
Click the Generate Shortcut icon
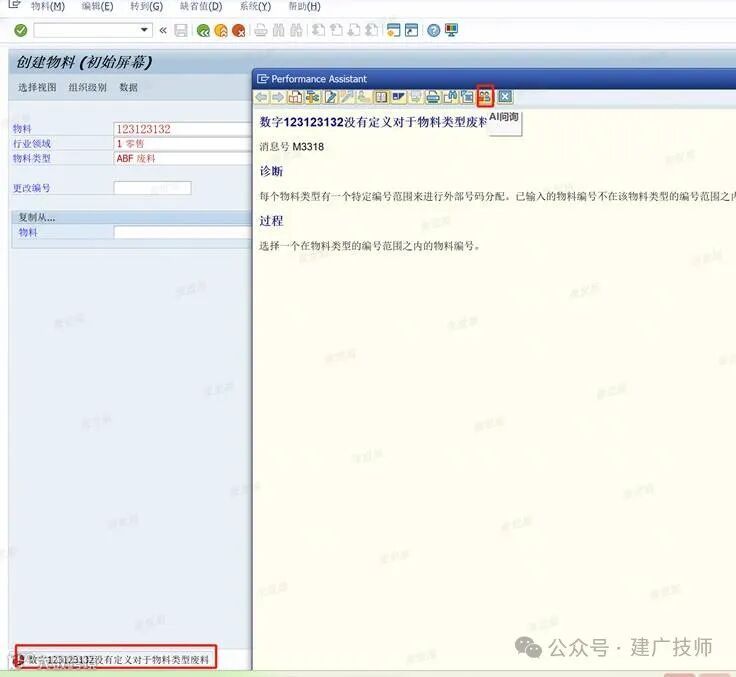tap(411, 31)
